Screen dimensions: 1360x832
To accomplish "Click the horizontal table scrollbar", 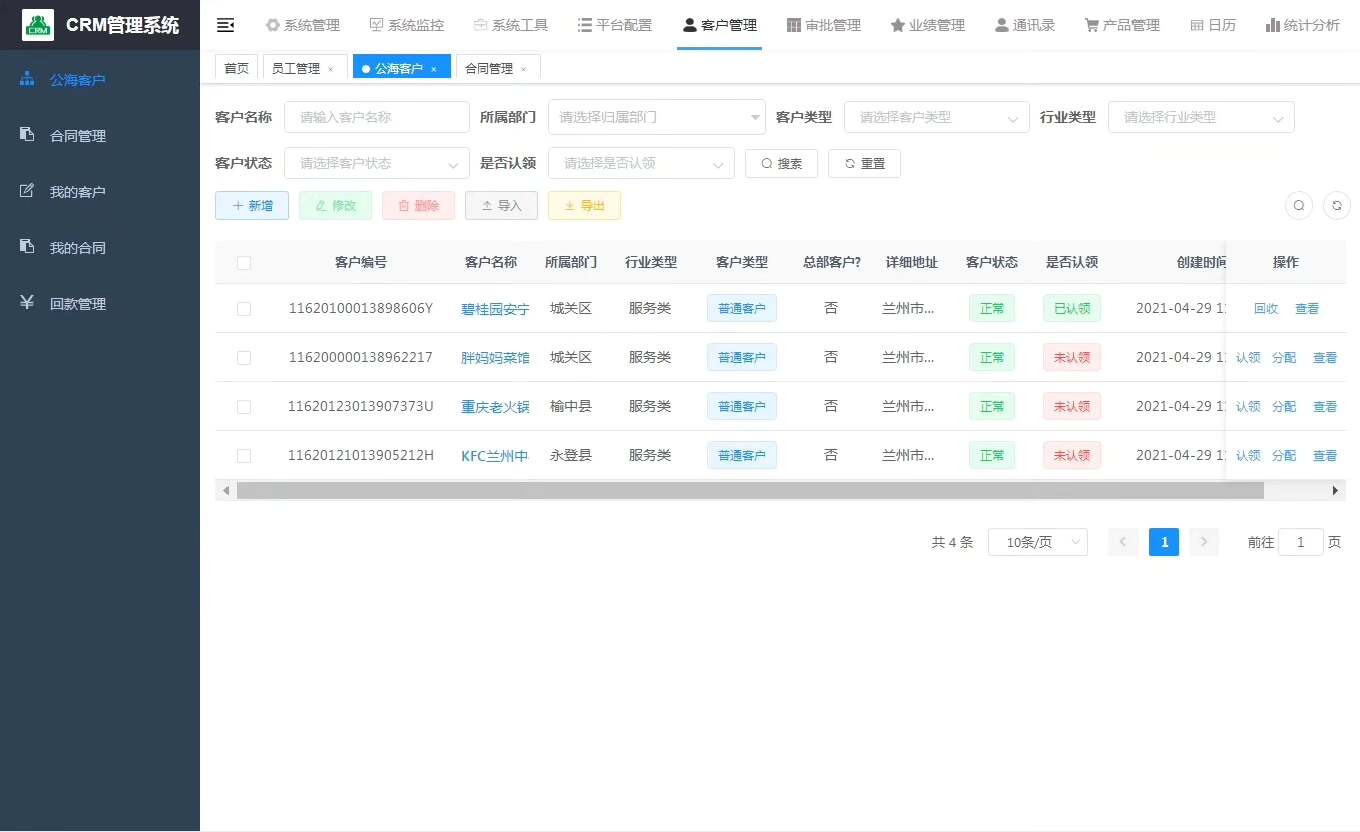I will click(x=750, y=491).
